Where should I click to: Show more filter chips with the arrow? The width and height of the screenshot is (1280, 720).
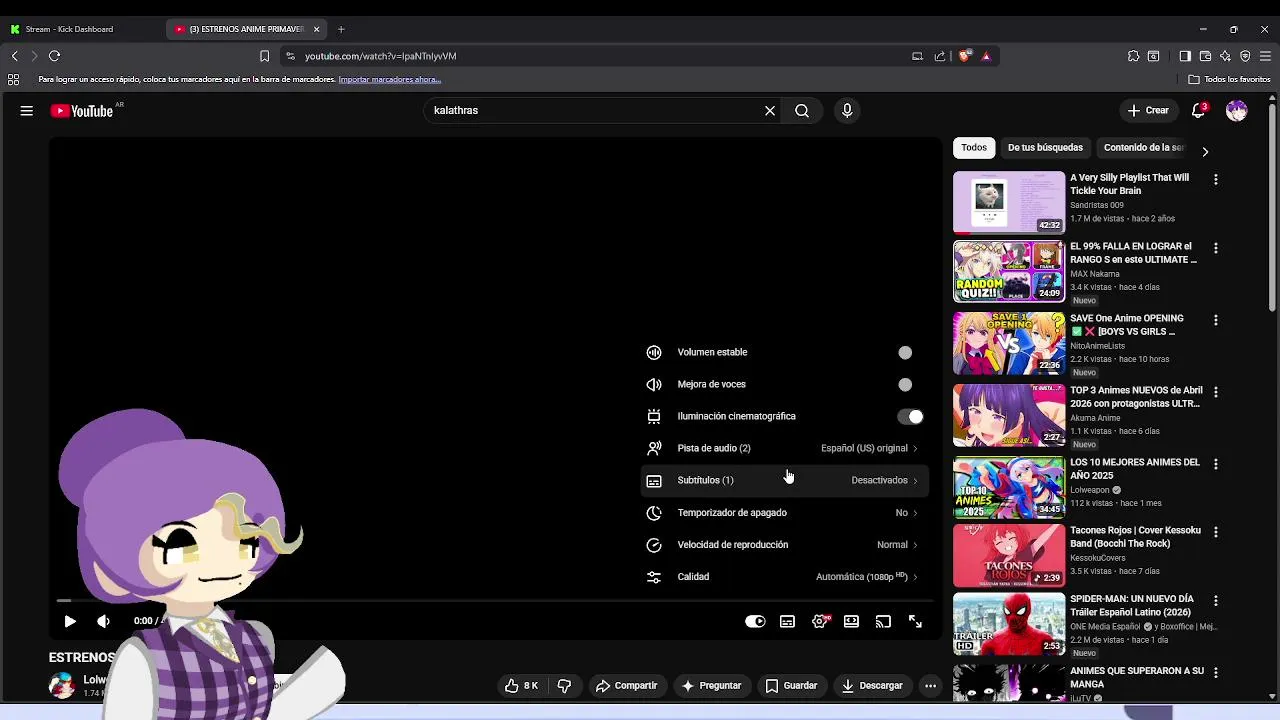coord(1205,151)
